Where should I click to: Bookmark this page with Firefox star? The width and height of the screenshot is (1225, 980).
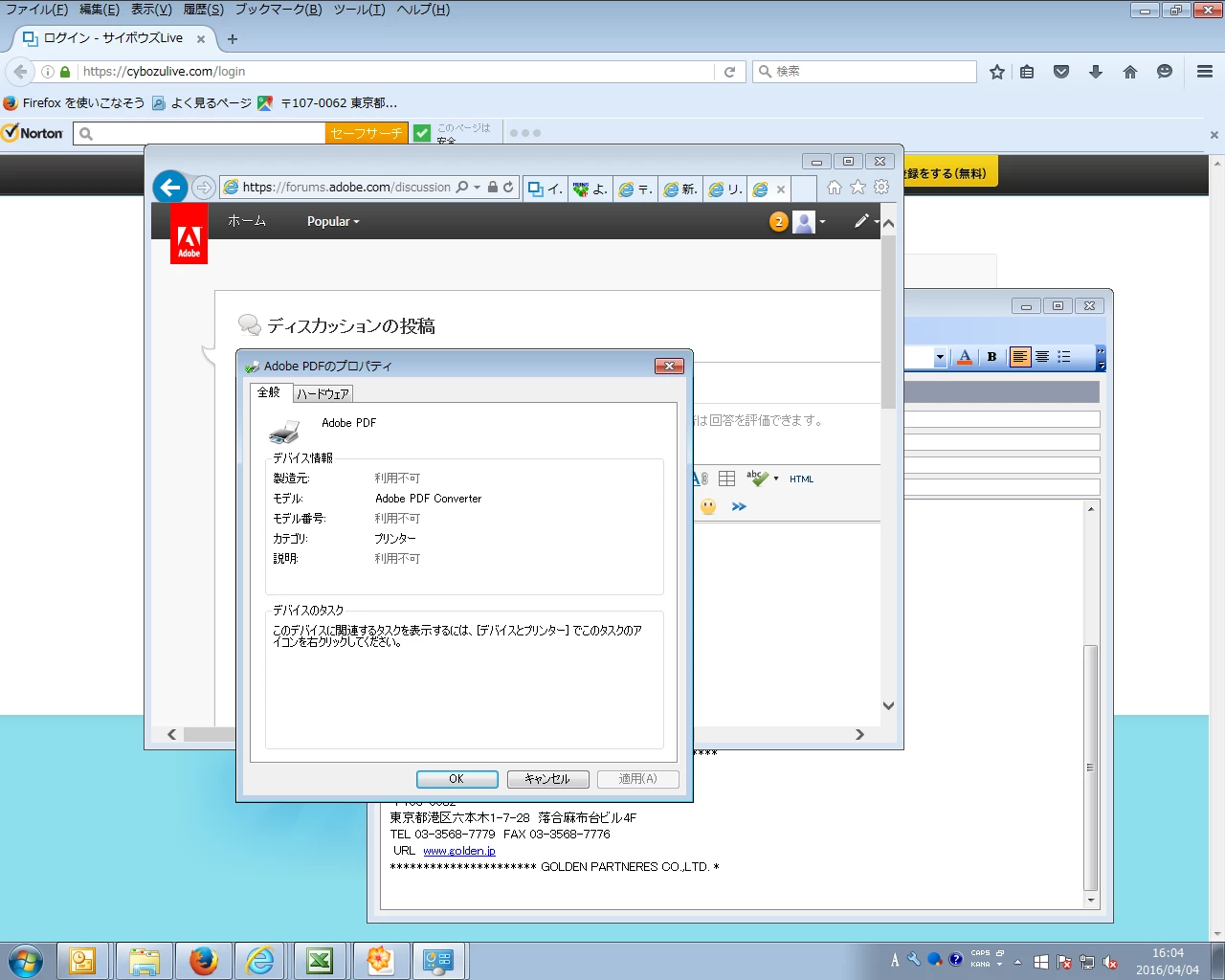click(997, 72)
